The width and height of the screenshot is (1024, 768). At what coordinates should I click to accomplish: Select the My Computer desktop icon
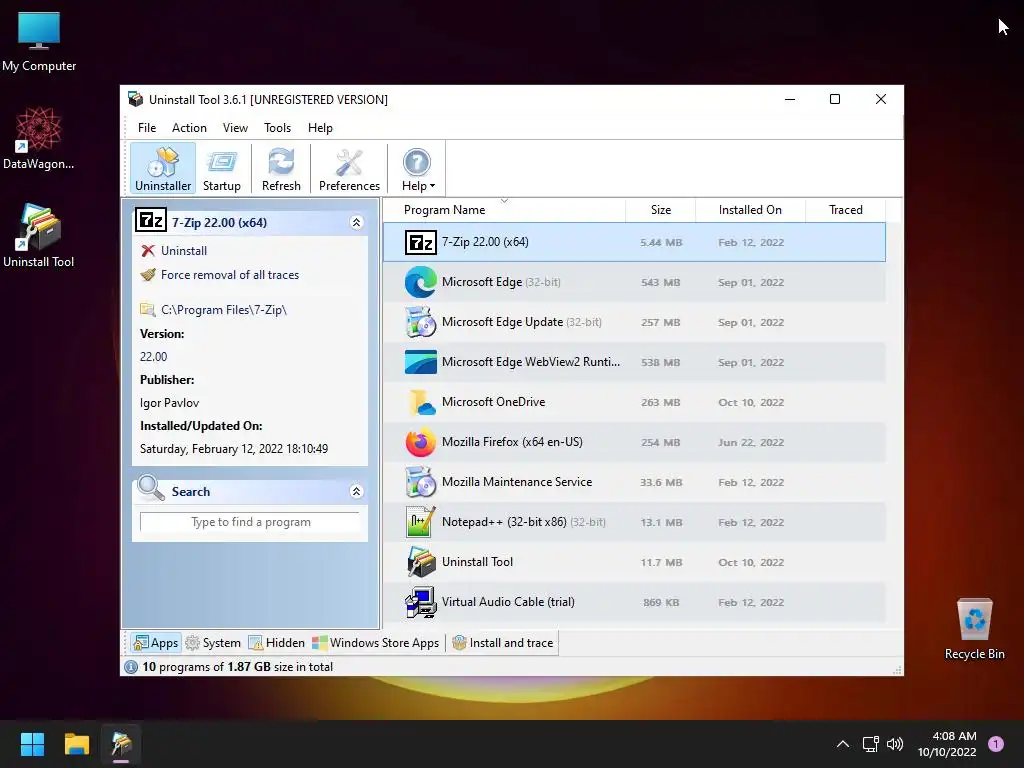click(39, 42)
